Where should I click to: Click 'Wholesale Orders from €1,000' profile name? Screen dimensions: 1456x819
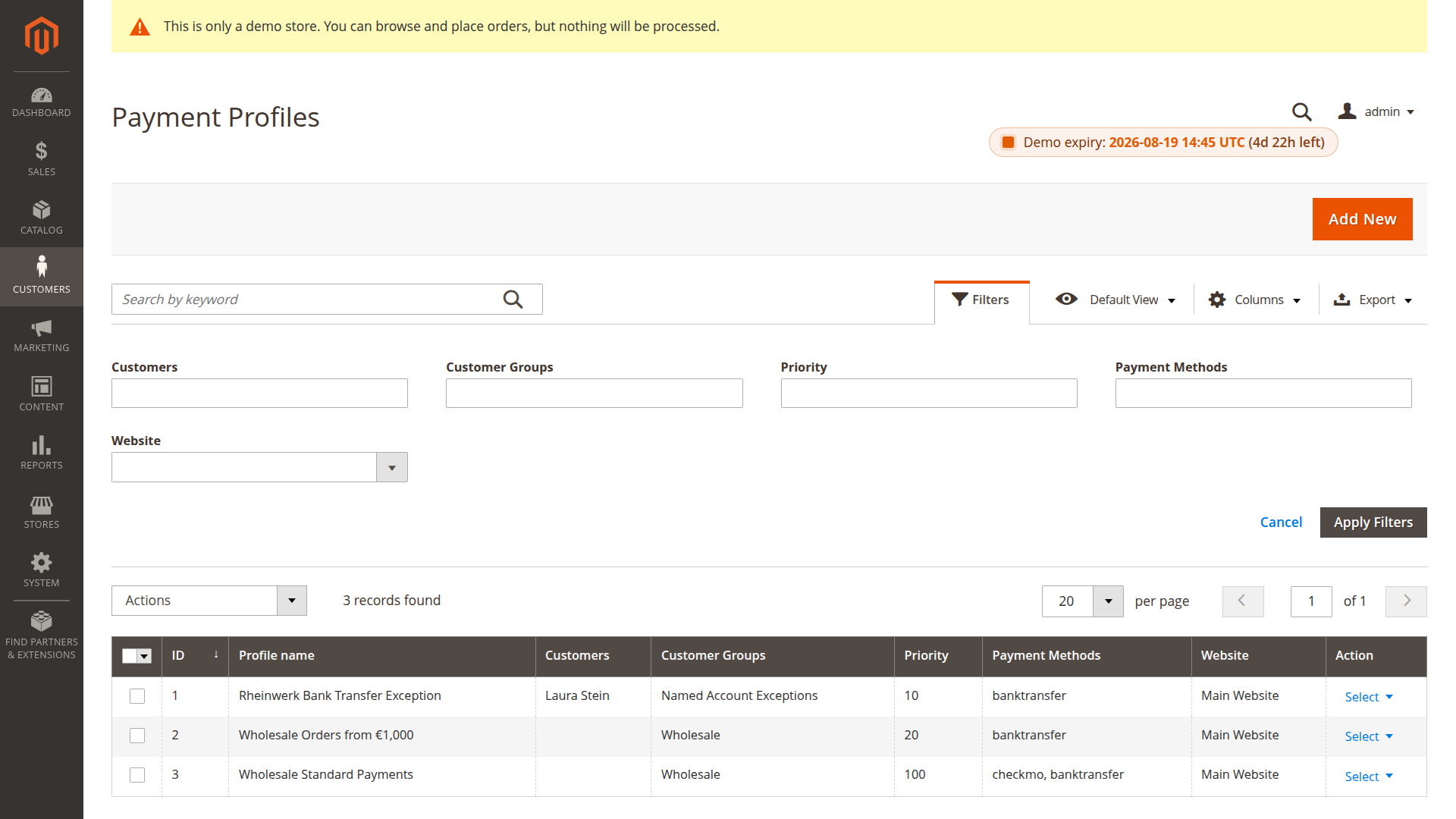tap(326, 736)
